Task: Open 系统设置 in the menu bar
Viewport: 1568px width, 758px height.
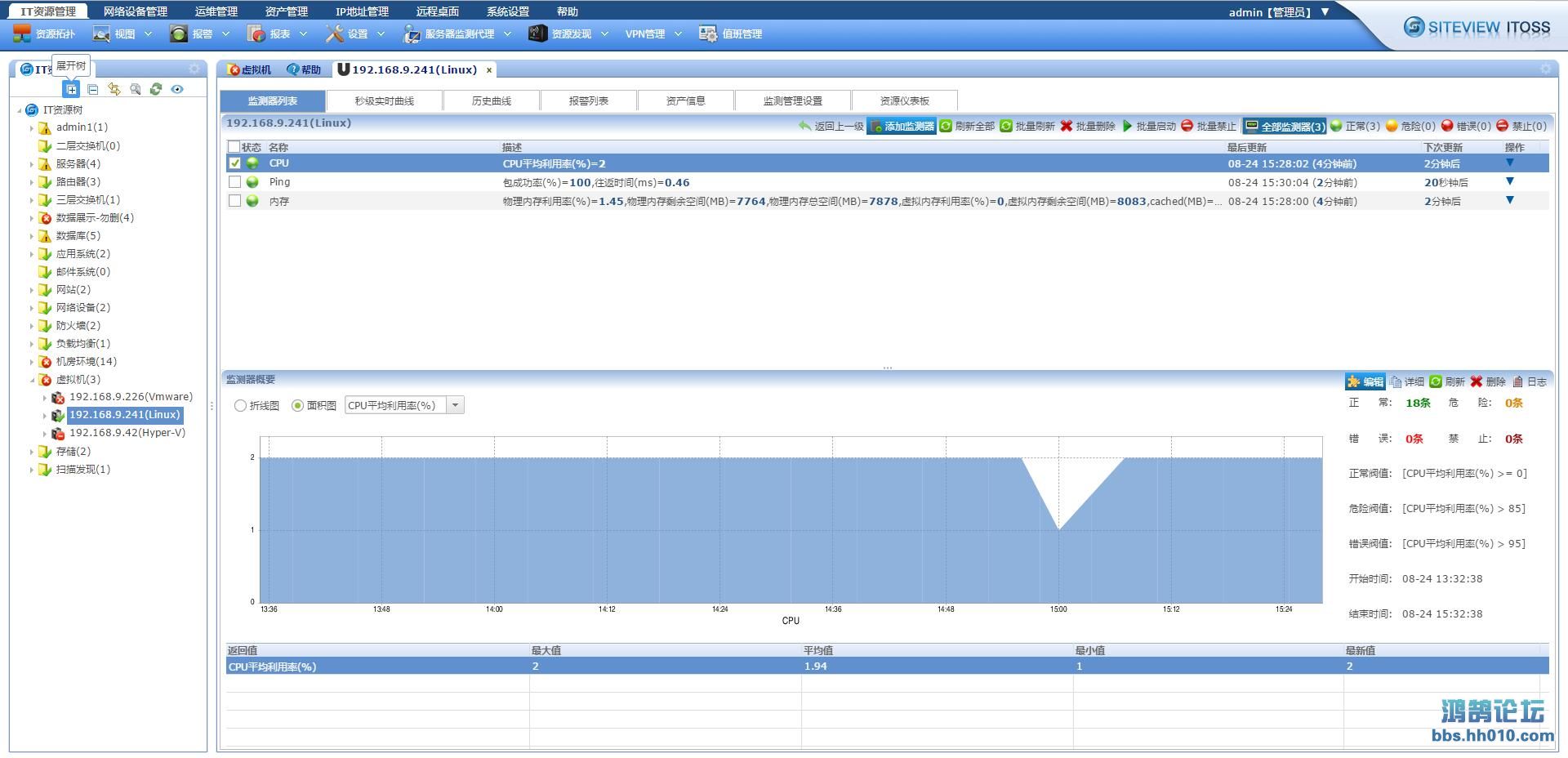Action: (x=508, y=11)
